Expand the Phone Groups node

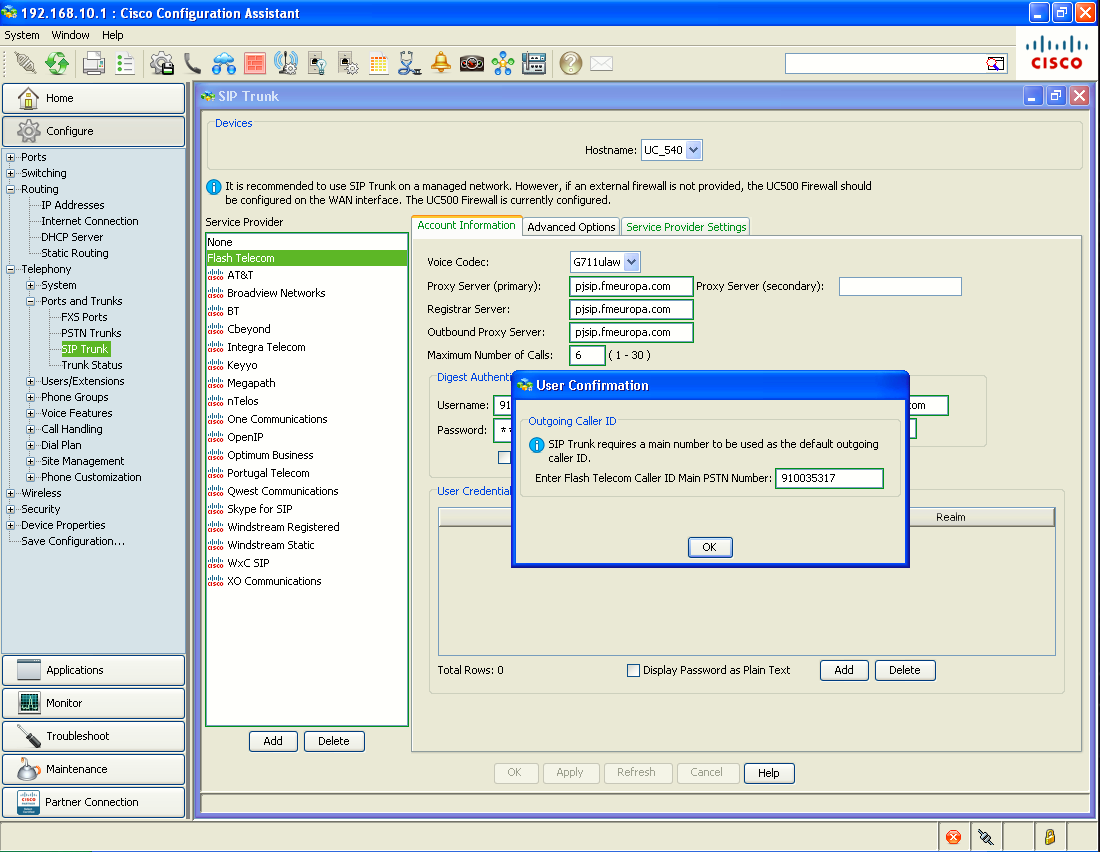[30, 397]
